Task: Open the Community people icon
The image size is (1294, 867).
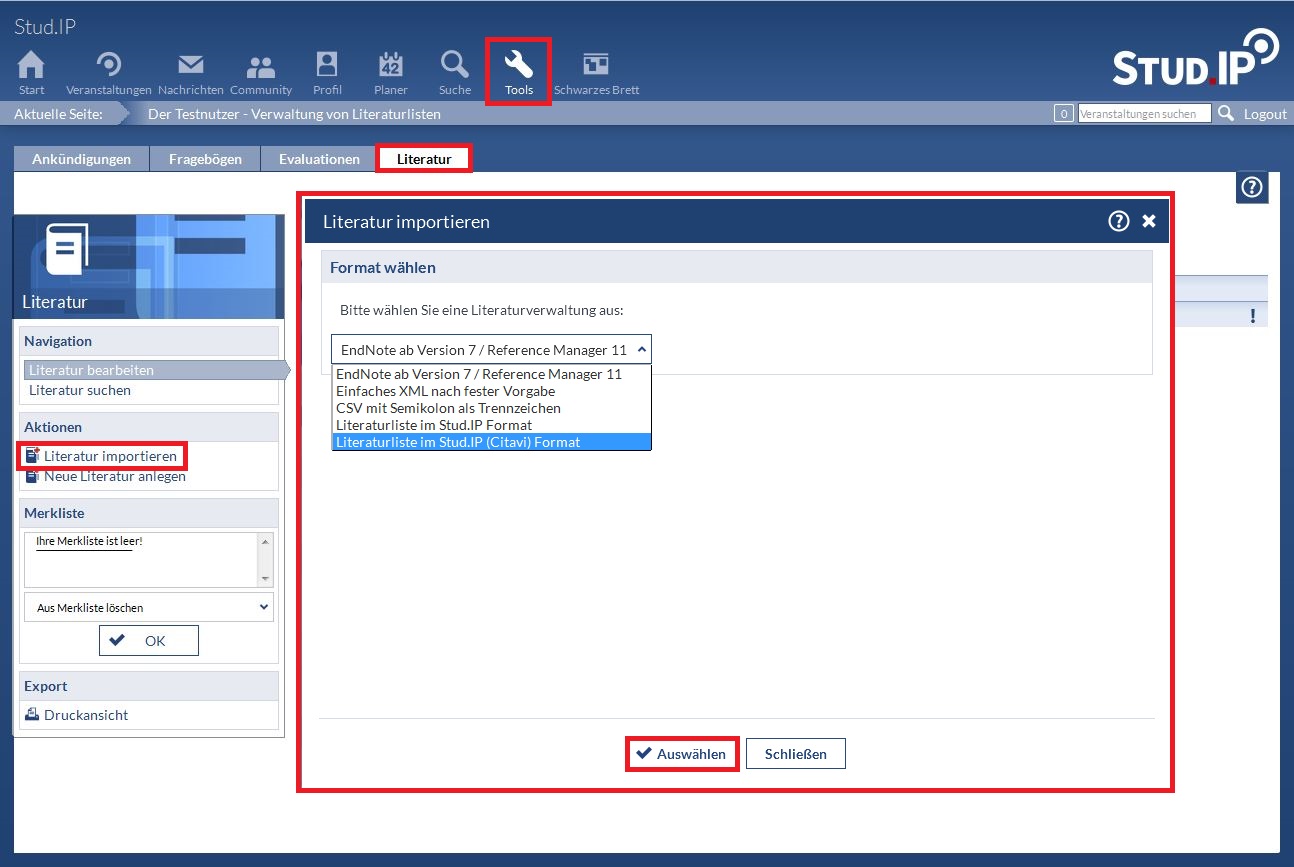Action: (261, 66)
